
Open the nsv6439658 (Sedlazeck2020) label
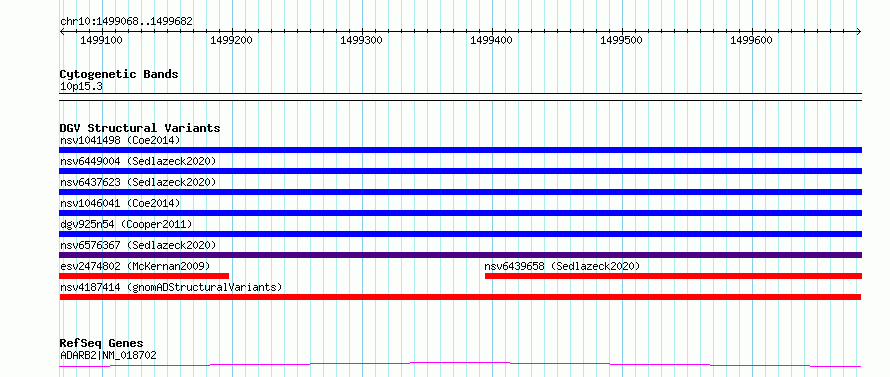tap(562, 266)
